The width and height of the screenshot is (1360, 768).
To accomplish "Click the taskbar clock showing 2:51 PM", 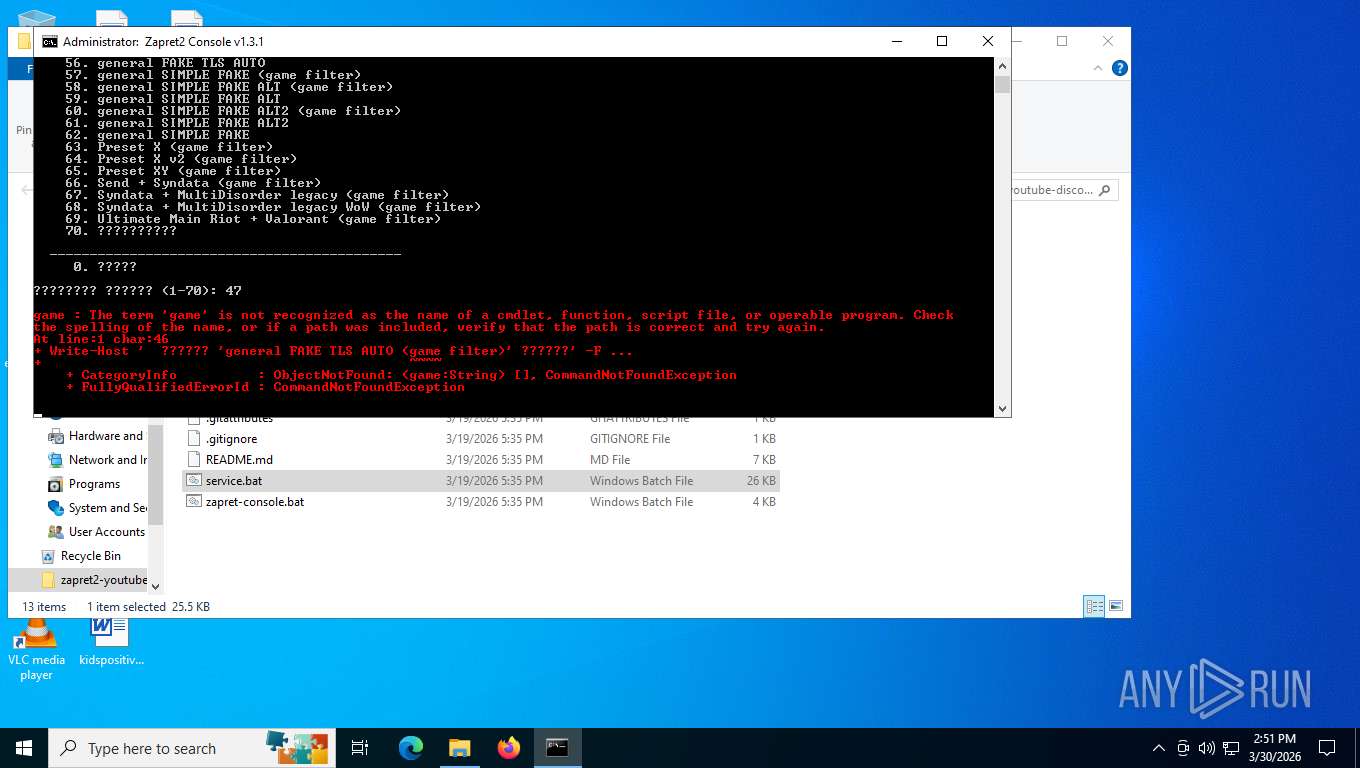I will [x=1274, y=748].
